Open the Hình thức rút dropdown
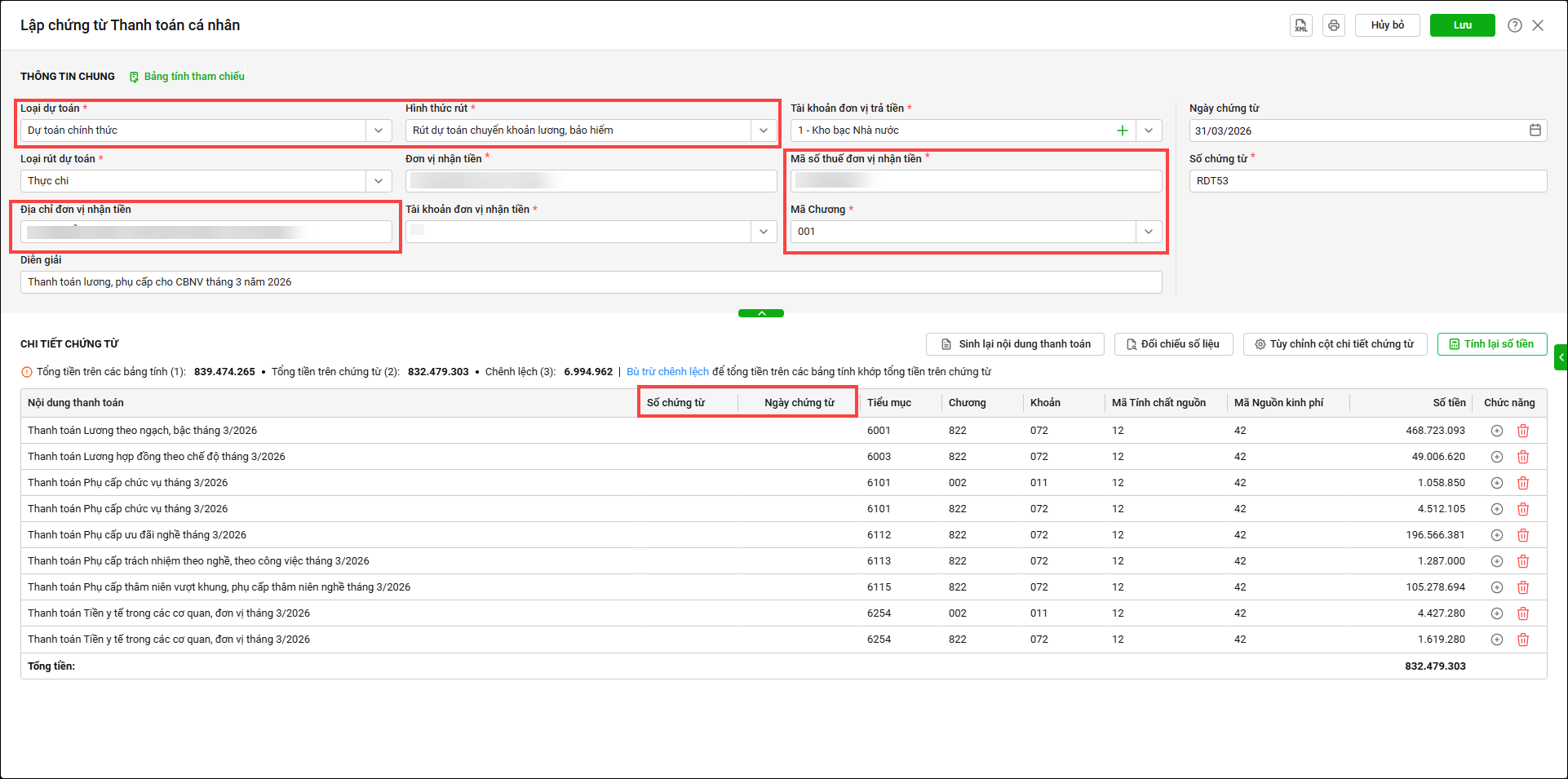The height and width of the screenshot is (779, 1568). (763, 131)
